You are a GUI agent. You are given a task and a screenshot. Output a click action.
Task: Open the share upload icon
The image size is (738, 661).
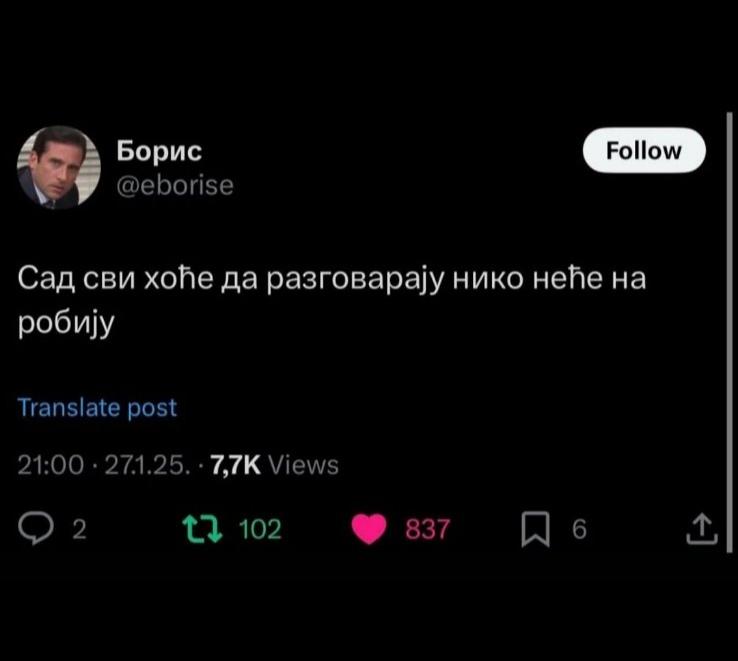coord(701,529)
